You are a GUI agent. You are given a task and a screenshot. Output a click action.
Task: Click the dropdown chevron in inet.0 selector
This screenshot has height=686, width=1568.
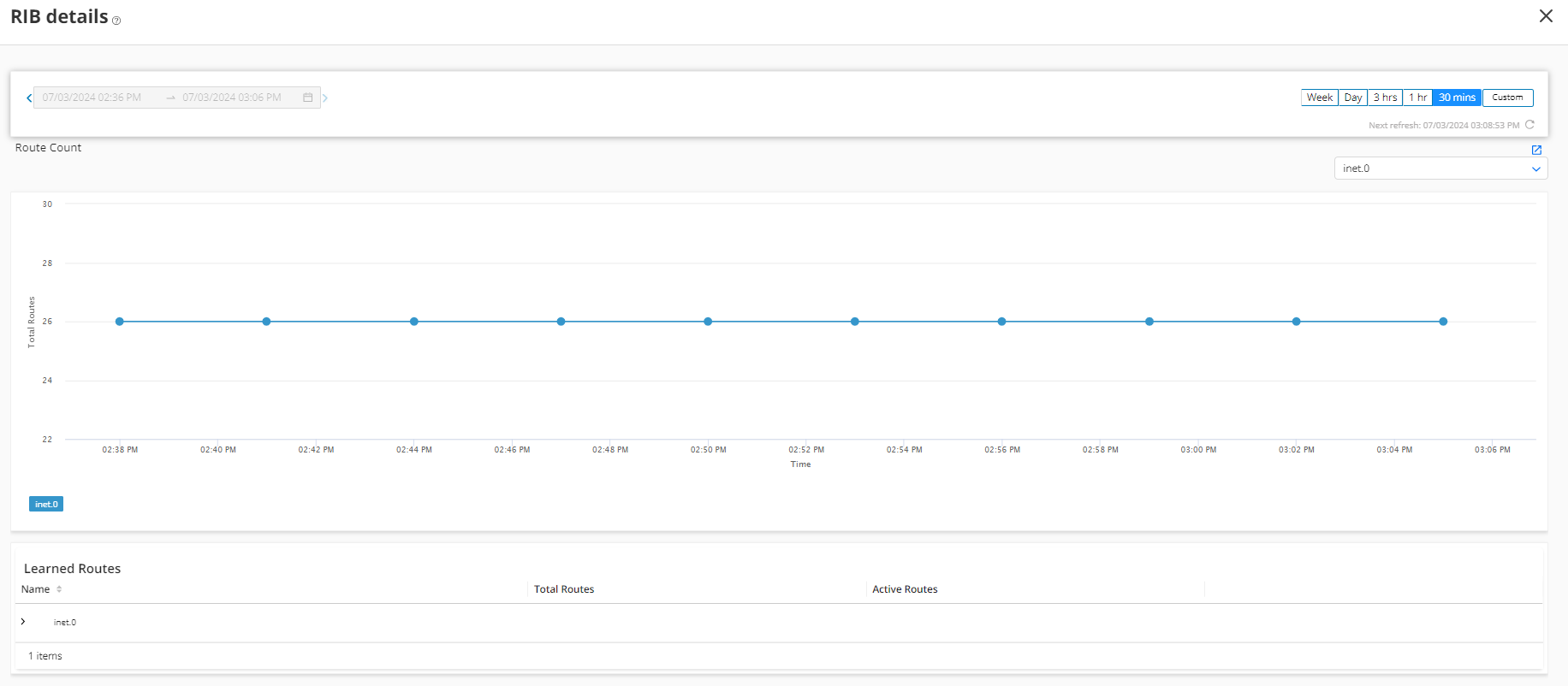tap(1535, 169)
